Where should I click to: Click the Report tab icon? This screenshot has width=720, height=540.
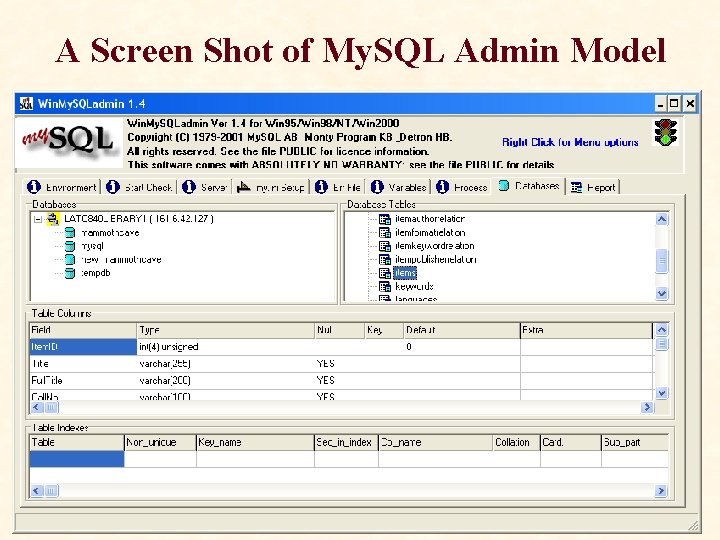click(x=576, y=187)
